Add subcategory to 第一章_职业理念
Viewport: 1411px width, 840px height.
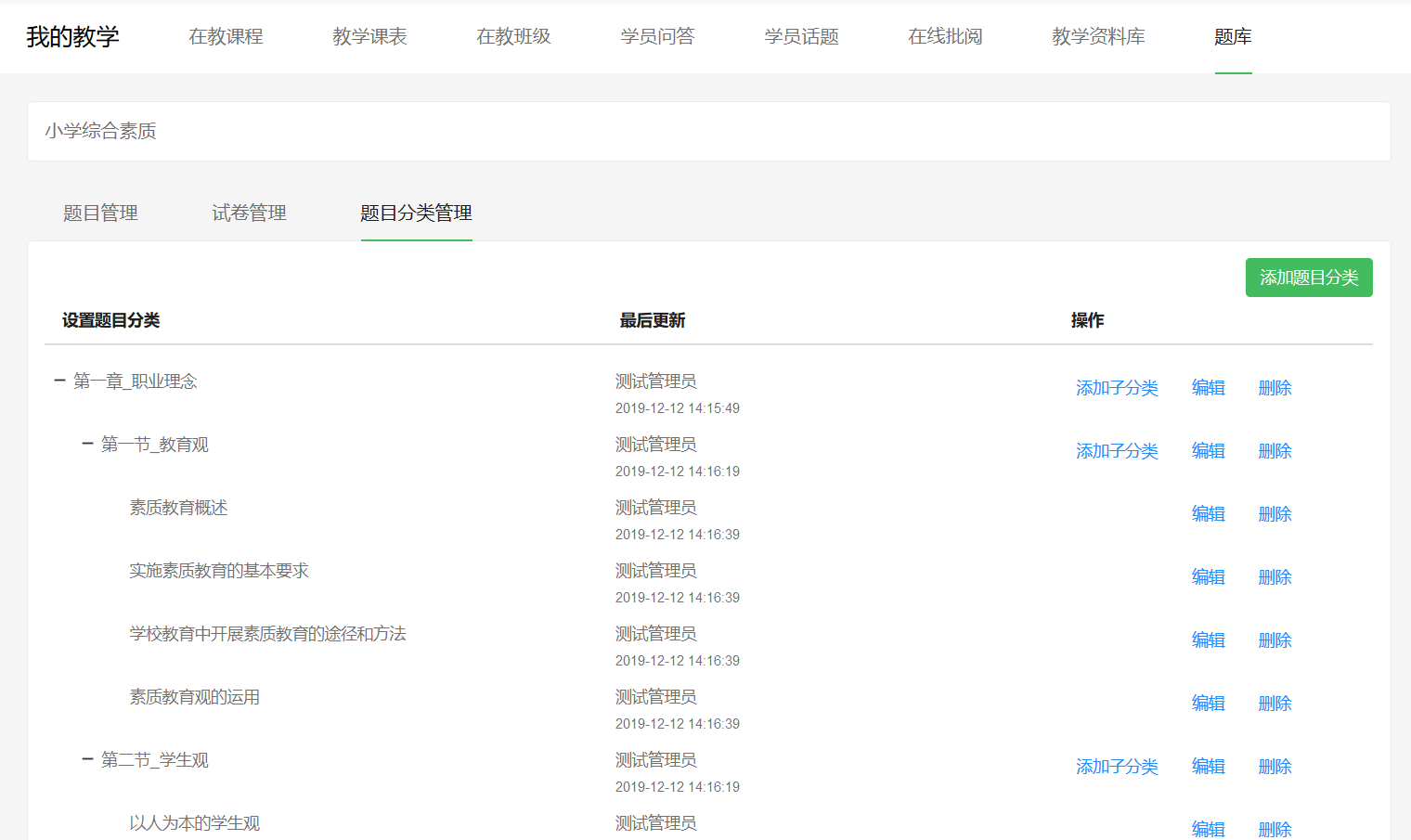click(x=1117, y=388)
